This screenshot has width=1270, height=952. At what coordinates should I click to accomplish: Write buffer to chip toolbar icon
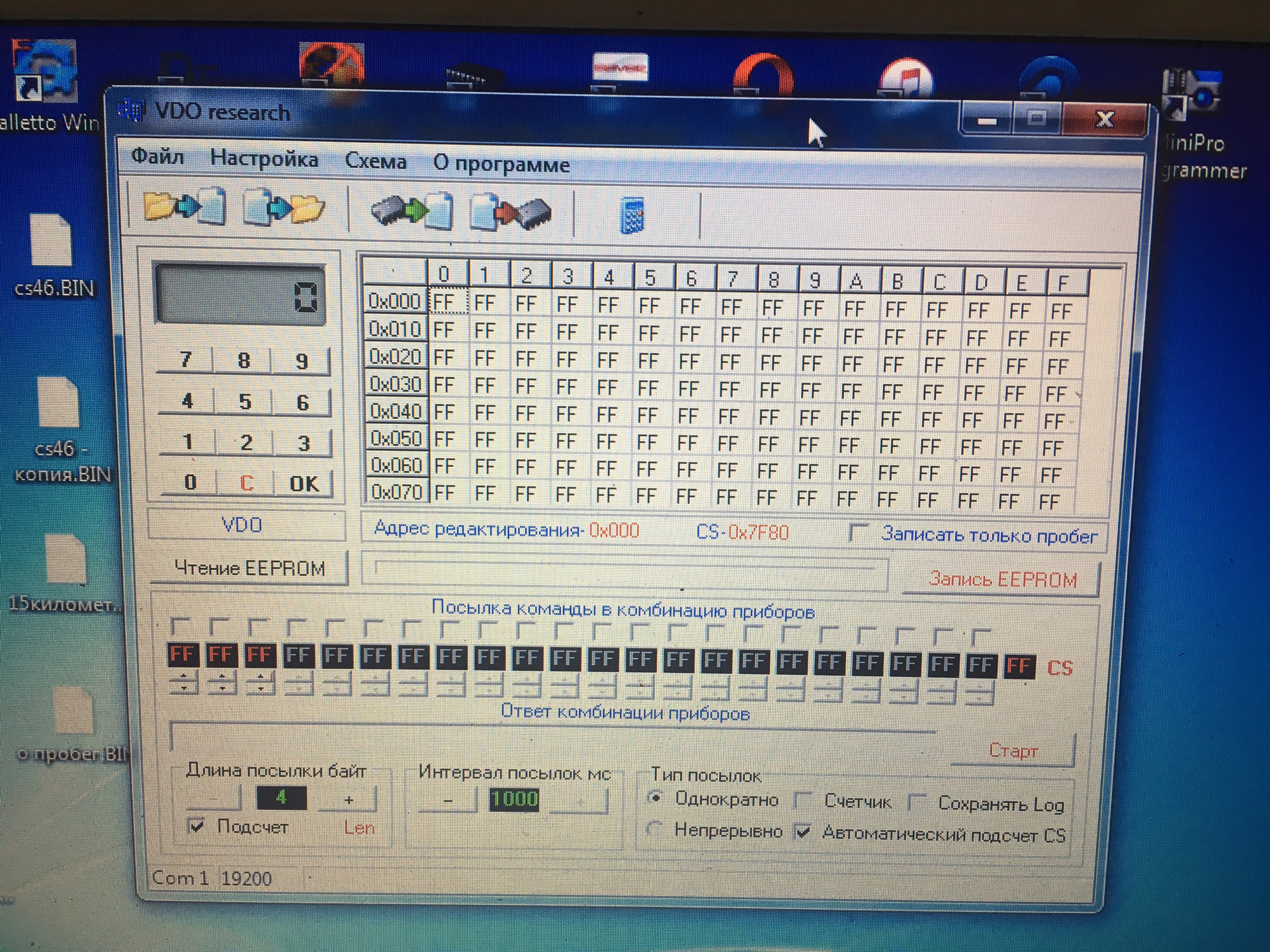[x=510, y=212]
